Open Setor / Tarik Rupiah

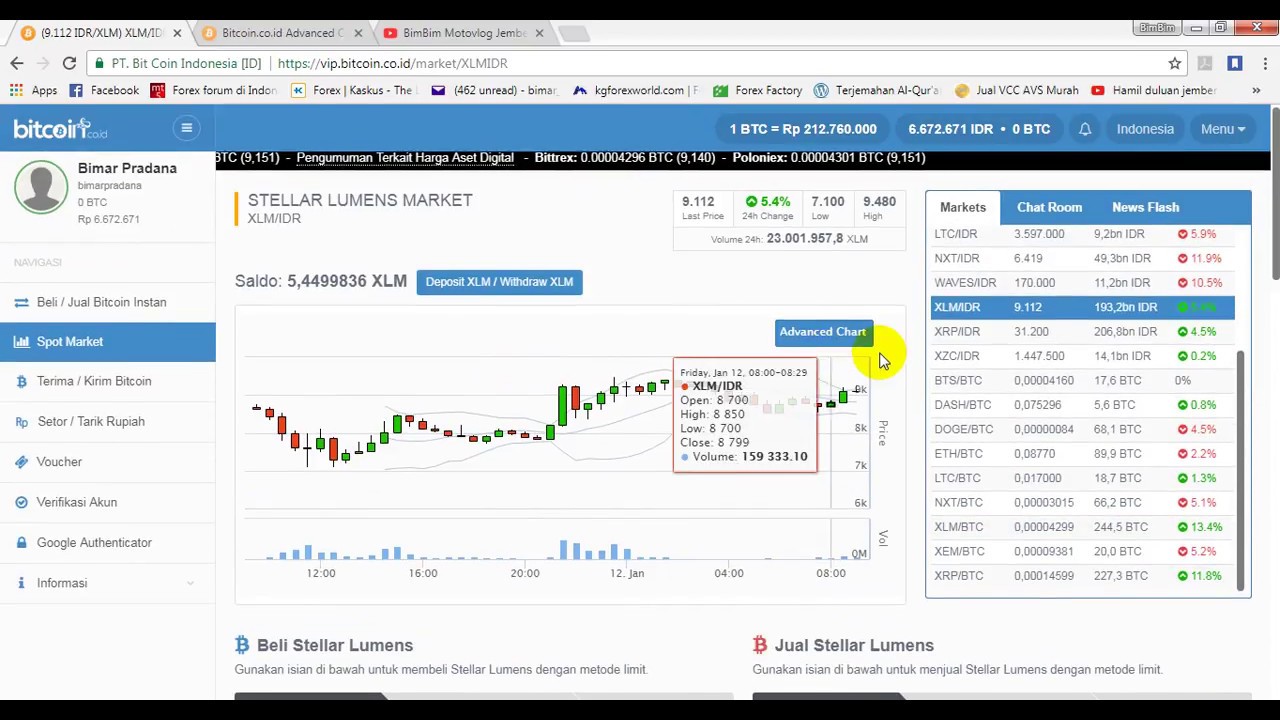coord(107,421)
